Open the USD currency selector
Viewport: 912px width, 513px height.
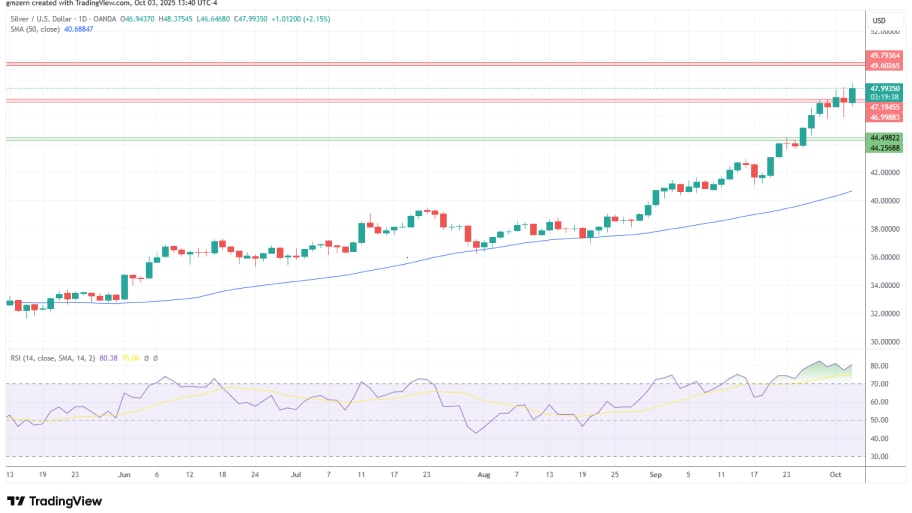[879, 21]
